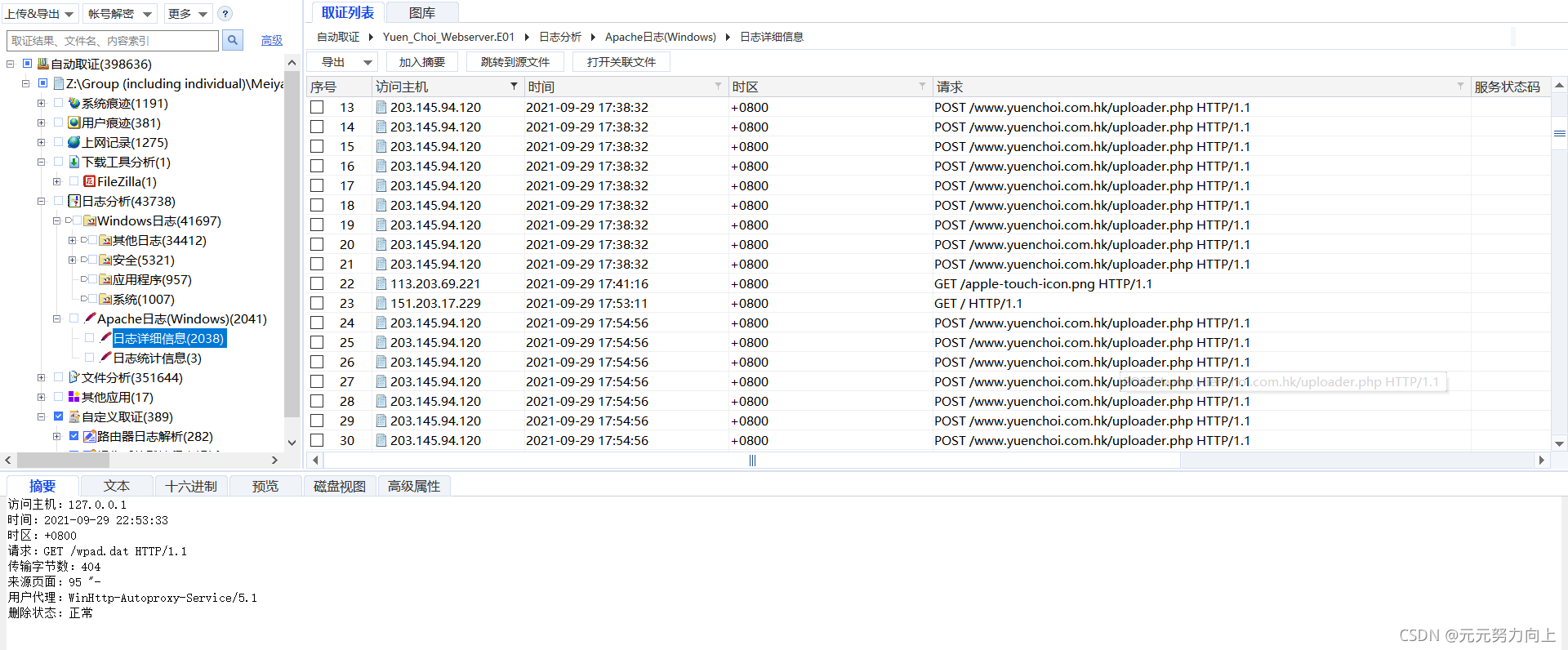Click the FileZilla red icon
Viewport: 1568px width, 650px height.
click(90, 181)
